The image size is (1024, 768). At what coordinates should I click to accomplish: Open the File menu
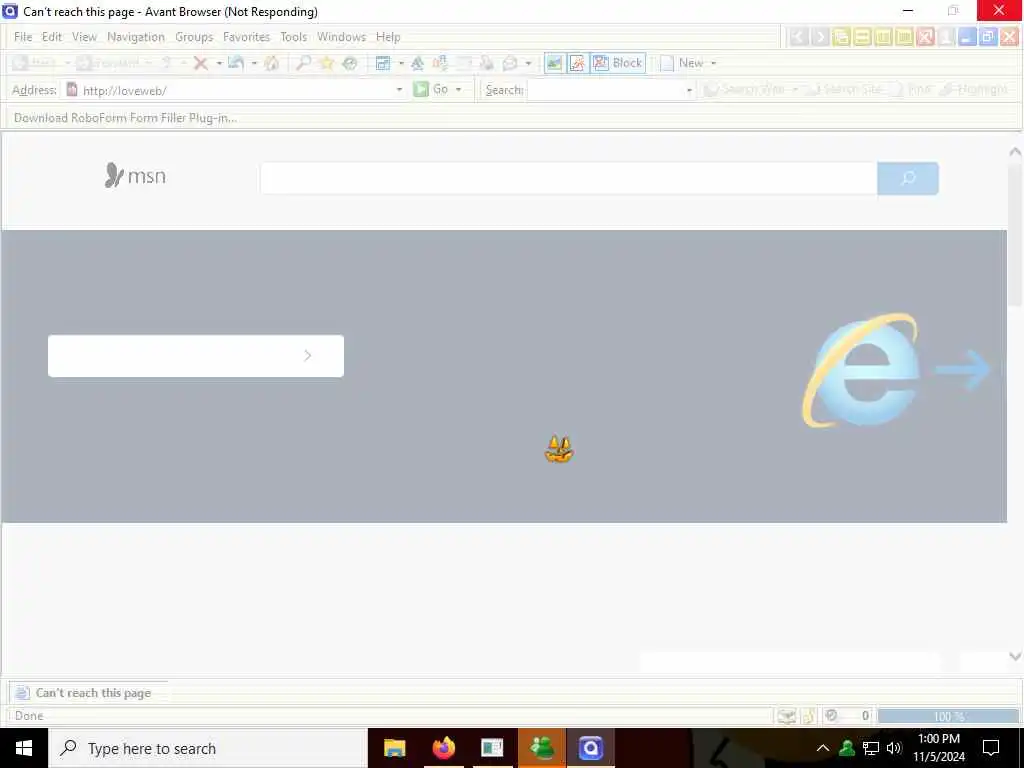point(23,37)
